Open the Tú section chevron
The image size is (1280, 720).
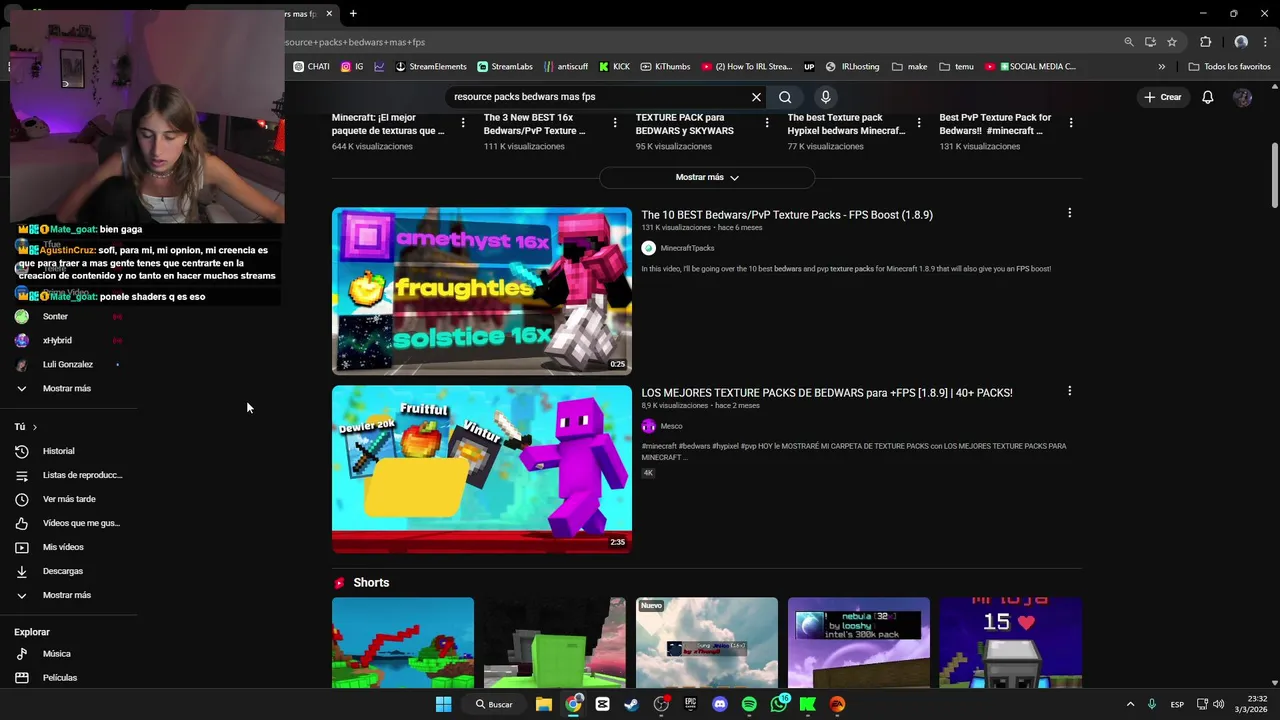point(34,427)
